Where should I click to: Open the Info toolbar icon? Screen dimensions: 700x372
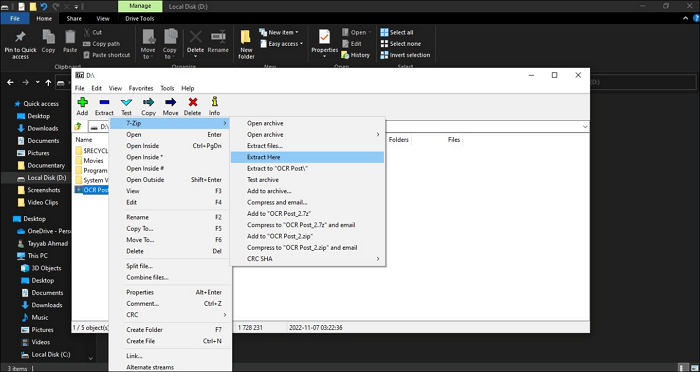(x=215, y=107)
